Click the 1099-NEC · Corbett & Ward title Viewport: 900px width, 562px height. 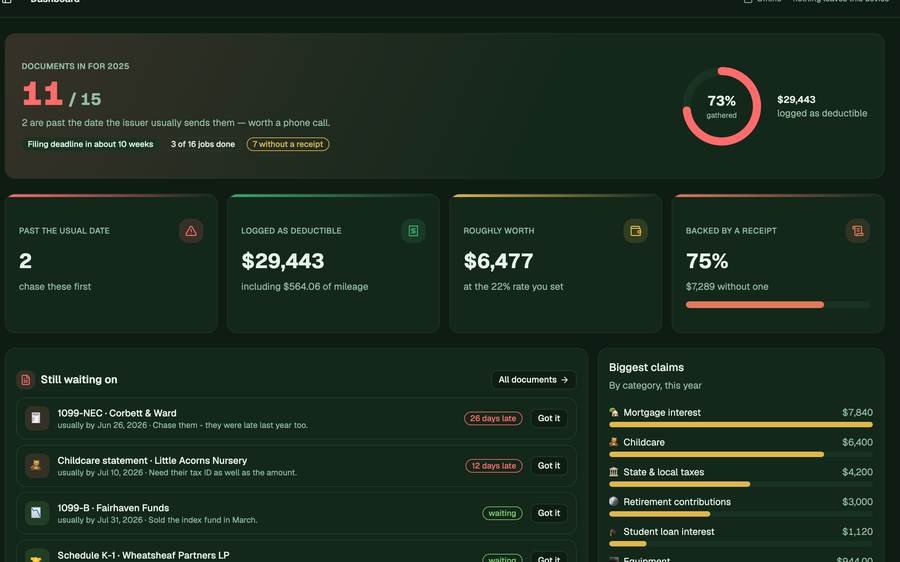pyautogui.click(x=117, y=413)
